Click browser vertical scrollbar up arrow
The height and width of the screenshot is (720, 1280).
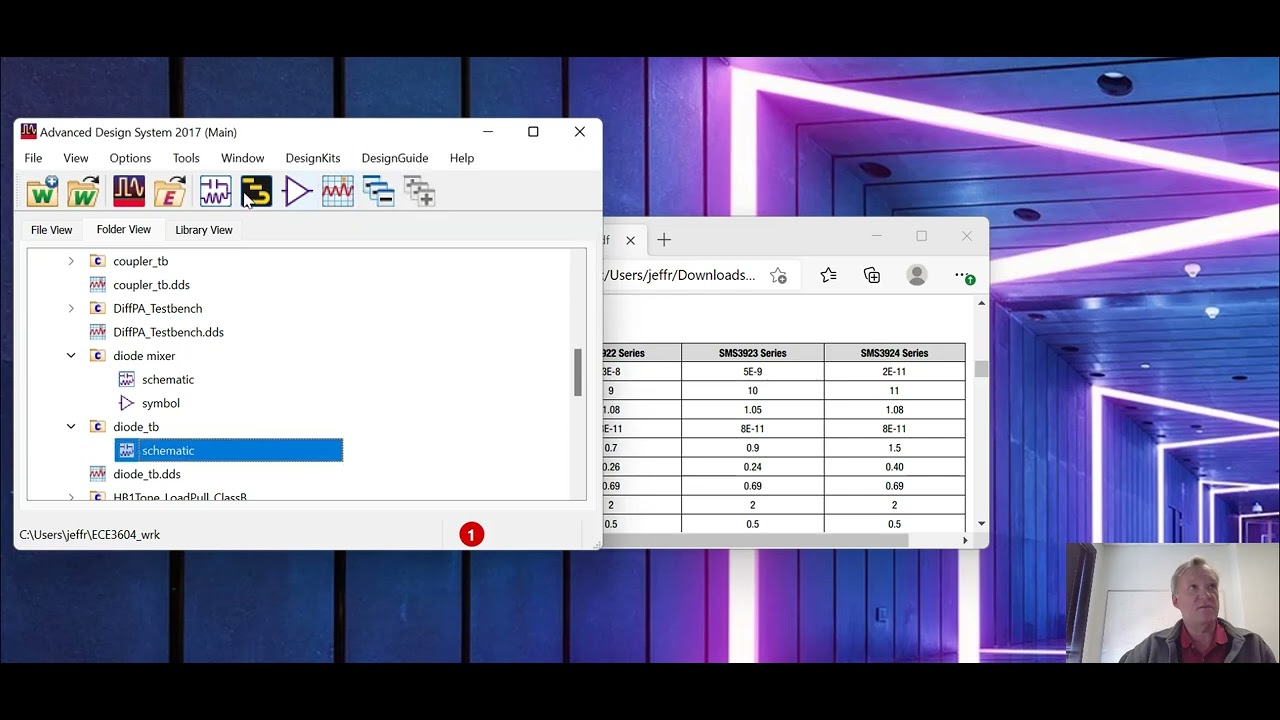981,303
